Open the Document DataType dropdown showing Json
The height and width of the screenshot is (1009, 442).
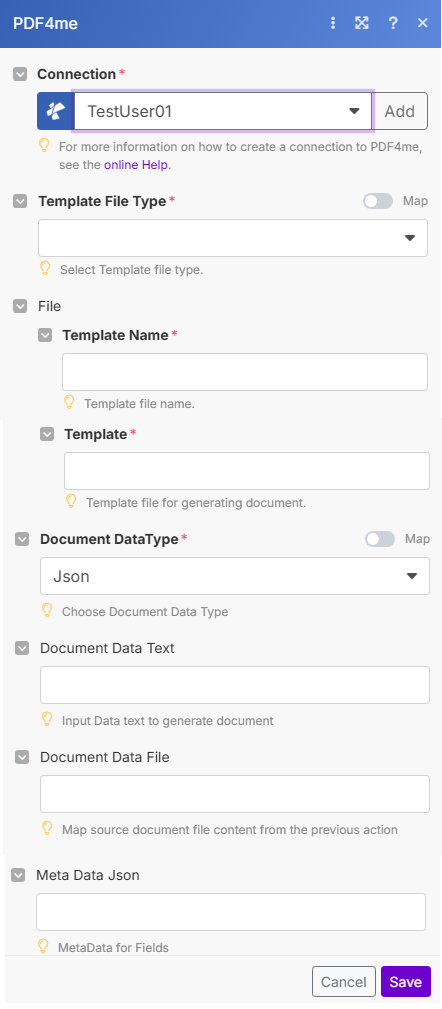point(235,576)
